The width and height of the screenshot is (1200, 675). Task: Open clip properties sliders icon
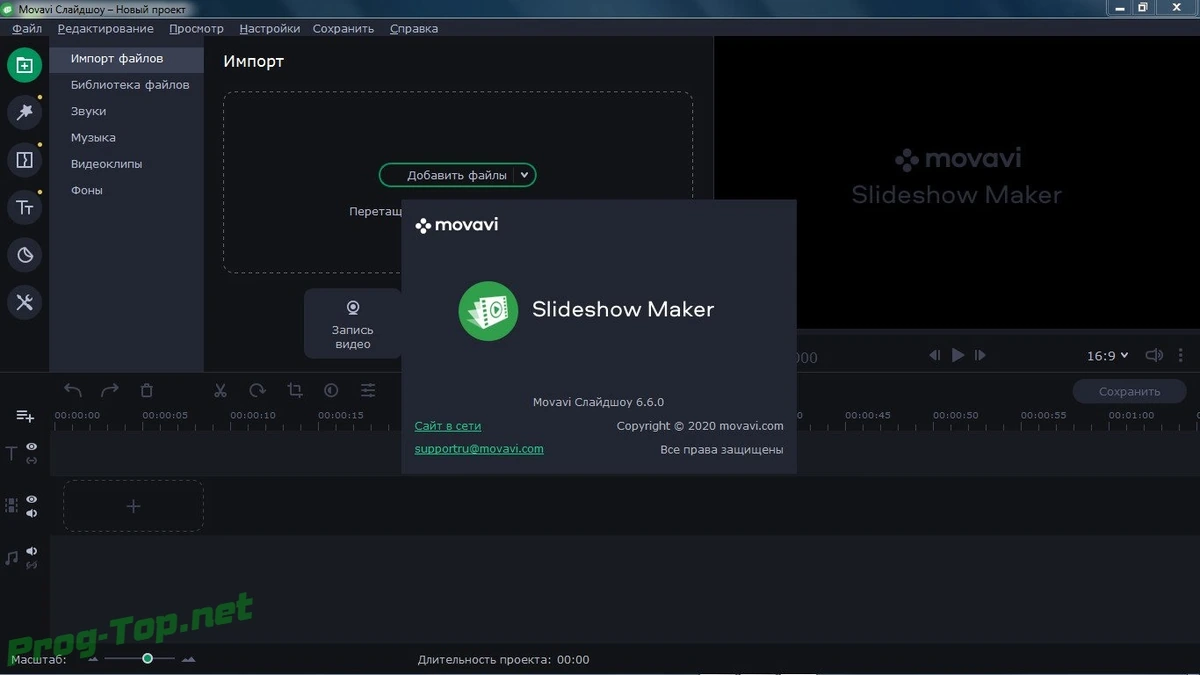point(368,390)
